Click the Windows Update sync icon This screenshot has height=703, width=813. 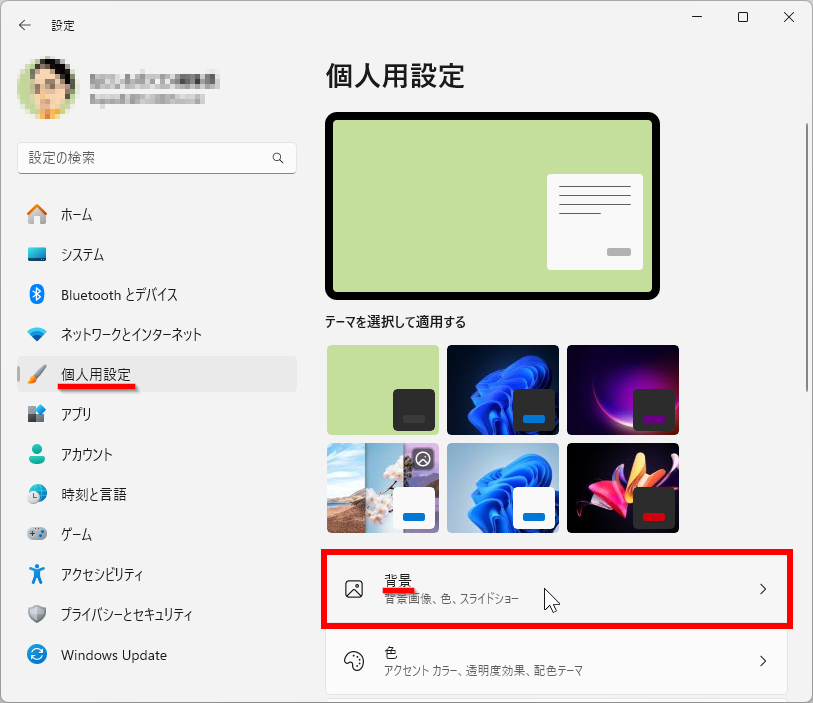pos(37,654)
